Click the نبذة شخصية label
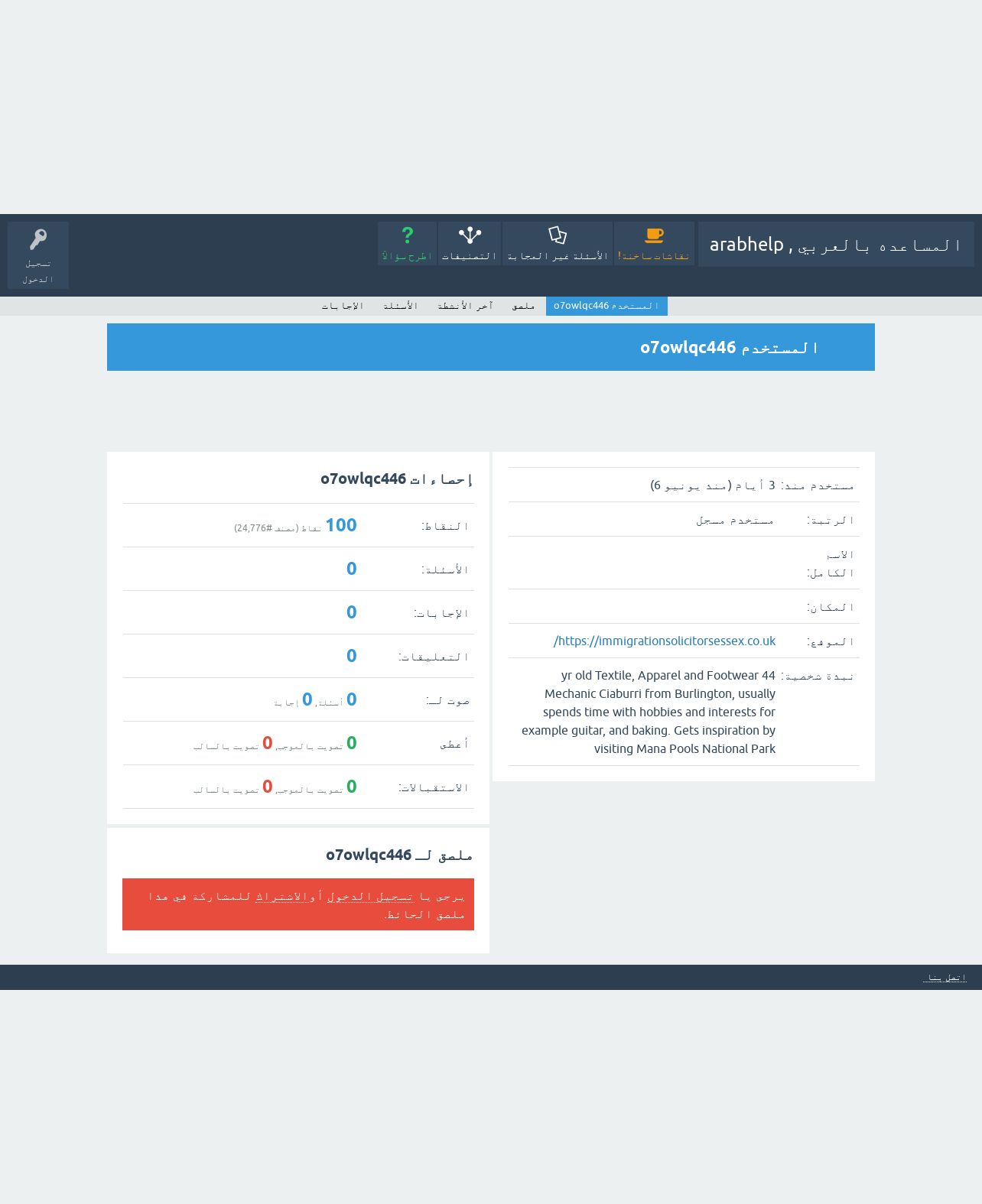This screenshot has width=982, height=1204. coord(818,676)
